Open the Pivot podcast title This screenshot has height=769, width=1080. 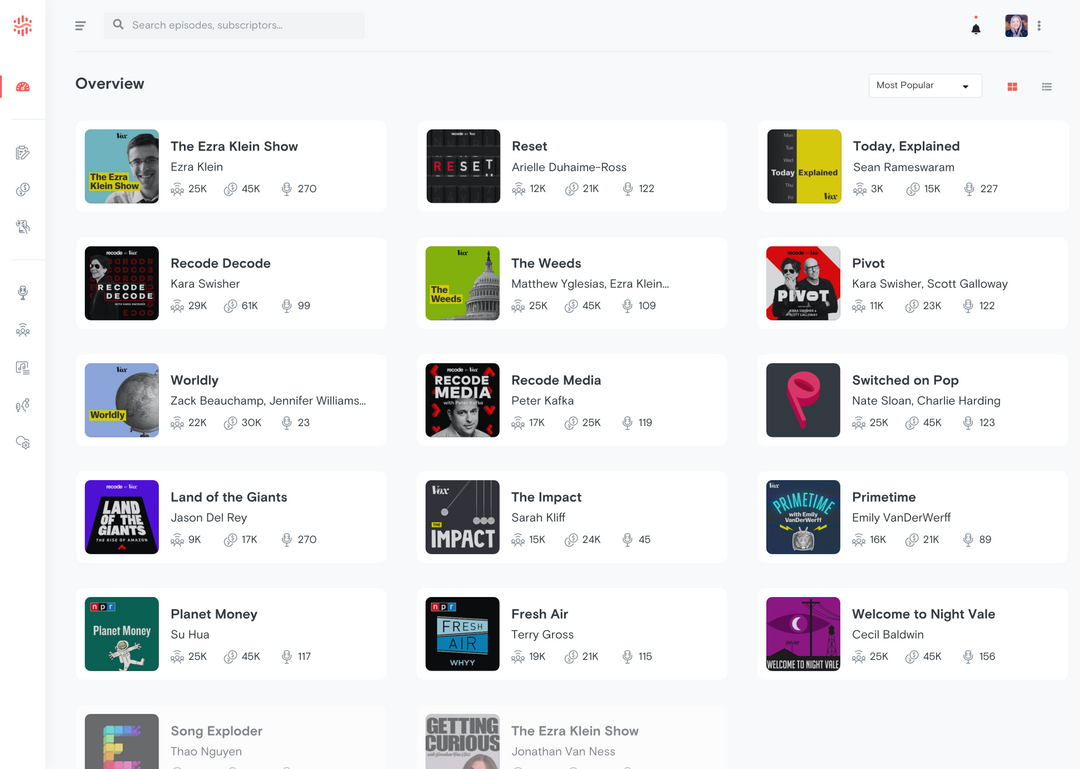click(868, 263)
